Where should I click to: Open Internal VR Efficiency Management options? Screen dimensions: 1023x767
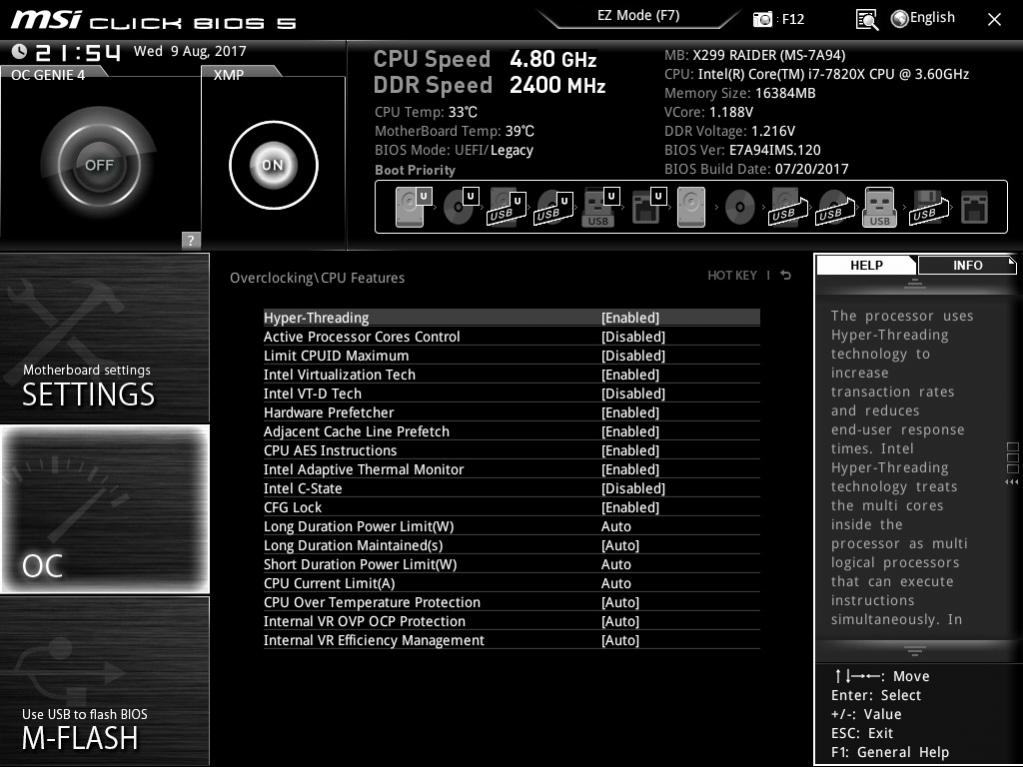coord(512,640)
